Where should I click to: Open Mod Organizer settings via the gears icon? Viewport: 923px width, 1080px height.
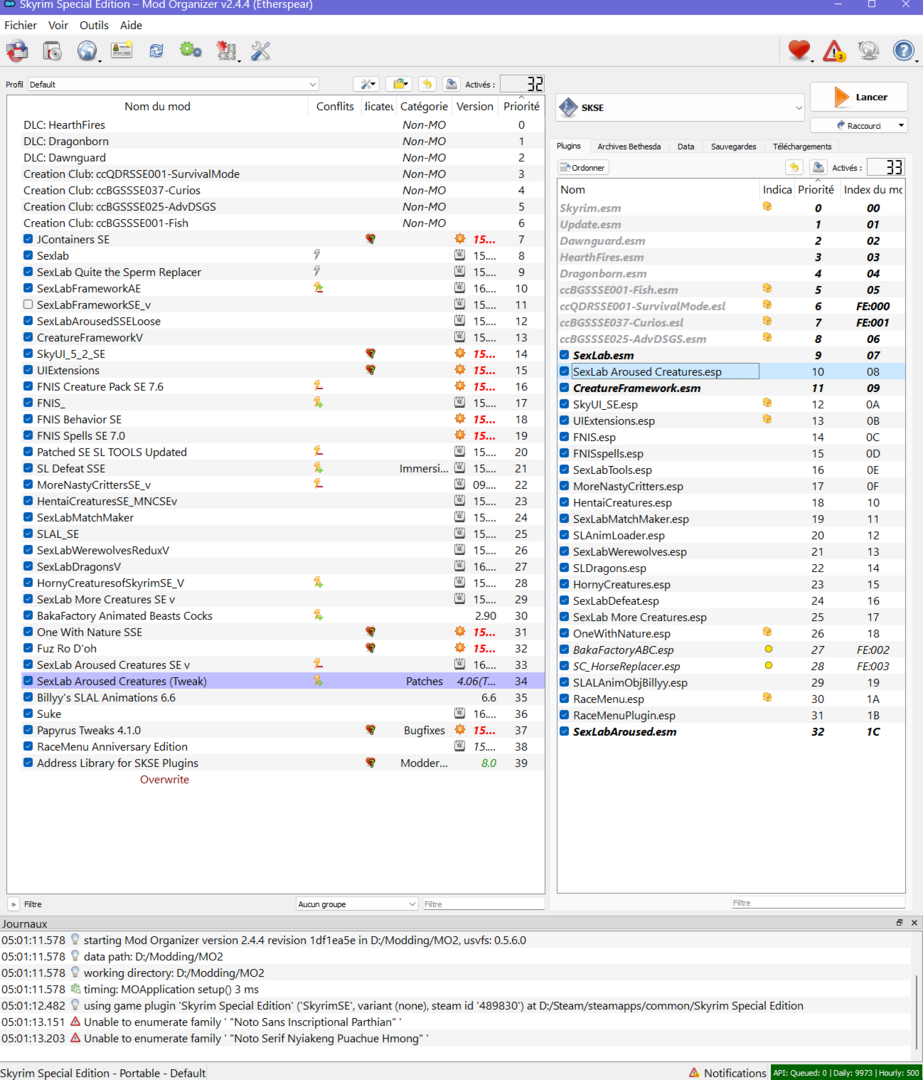pyautogui.click(x=190, y=50)
